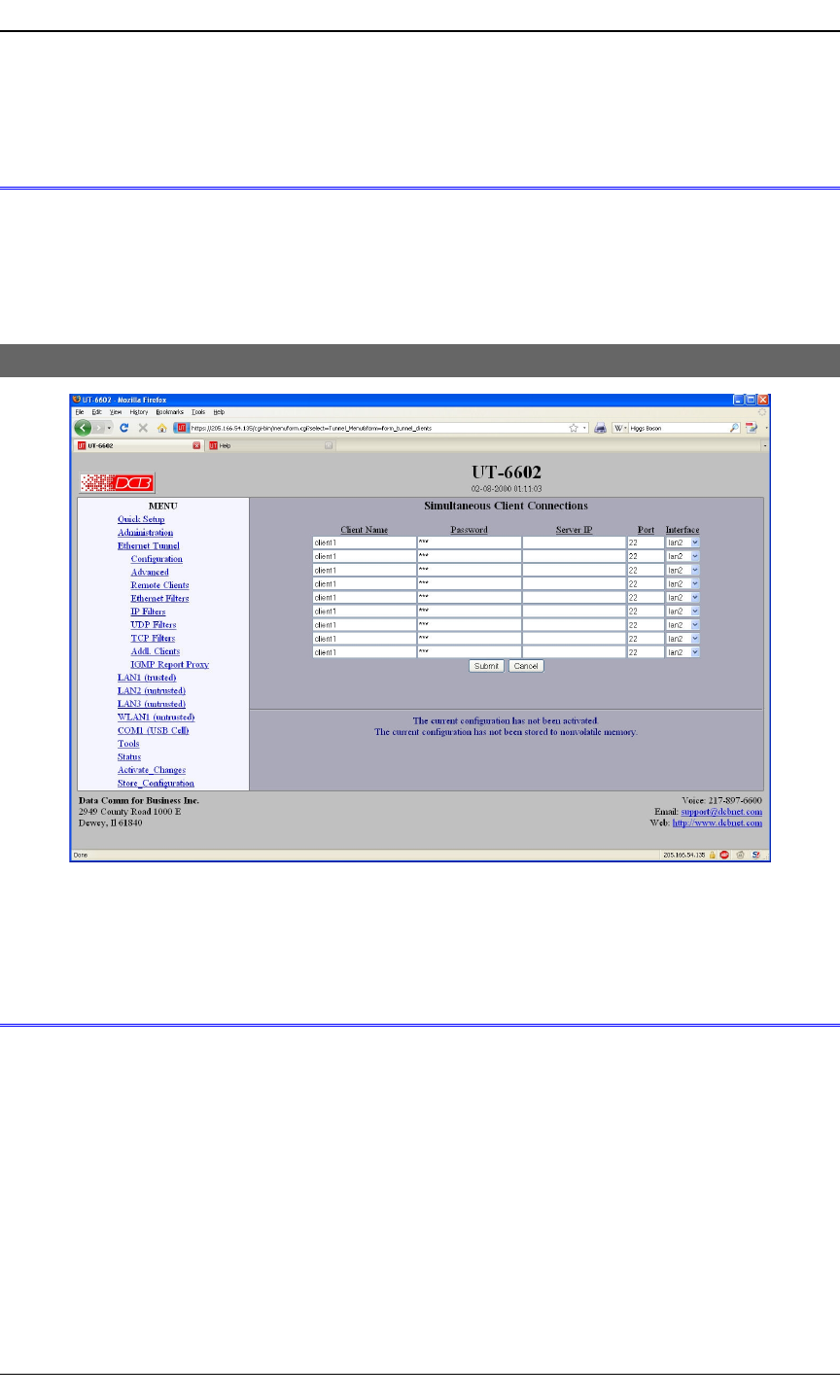This screenshot has width=840, height=1400.
Task: Click the address bar URL field
Action: click(x=375, y=428)
